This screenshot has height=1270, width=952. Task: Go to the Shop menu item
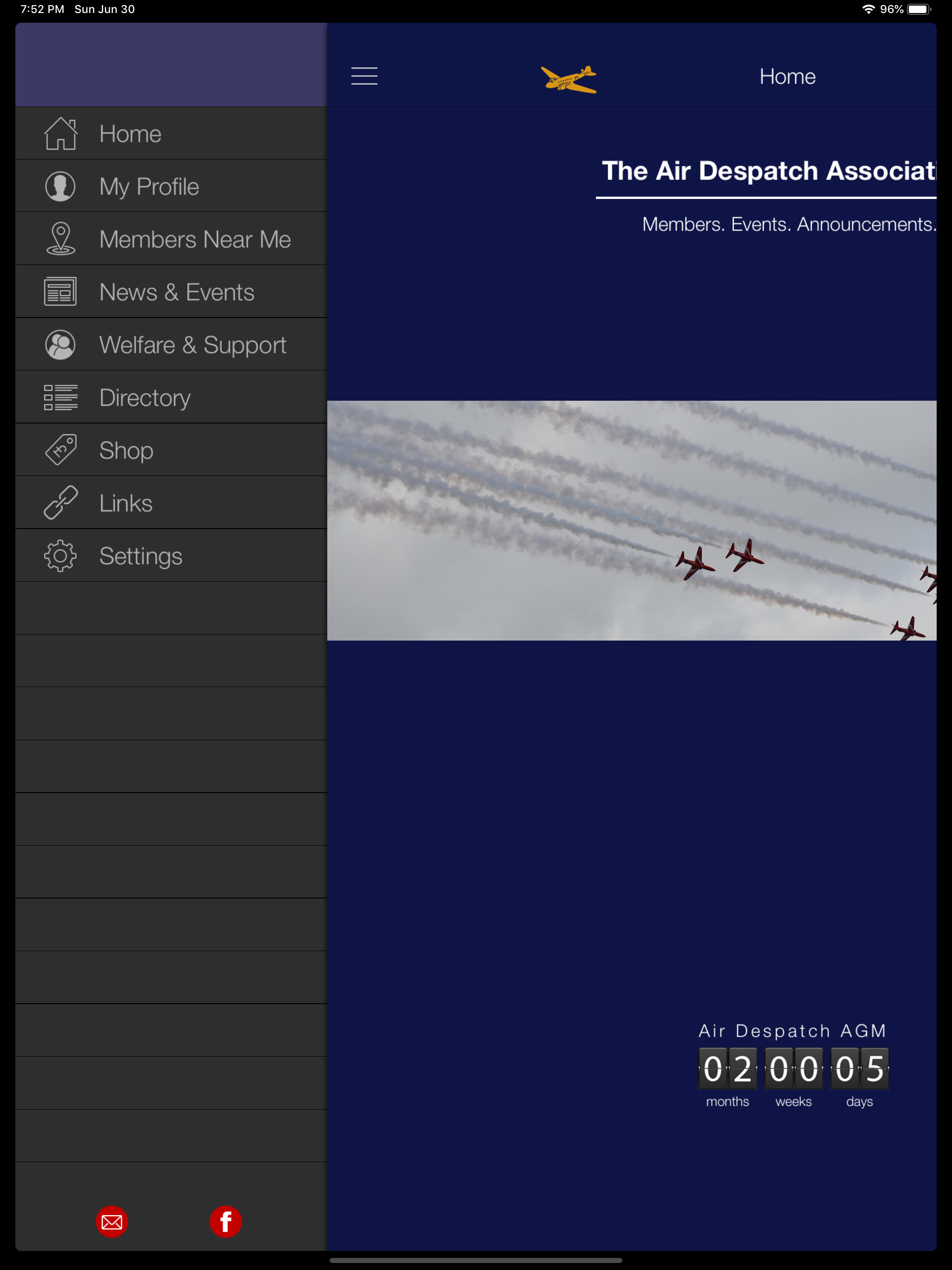tap(171, 450)
